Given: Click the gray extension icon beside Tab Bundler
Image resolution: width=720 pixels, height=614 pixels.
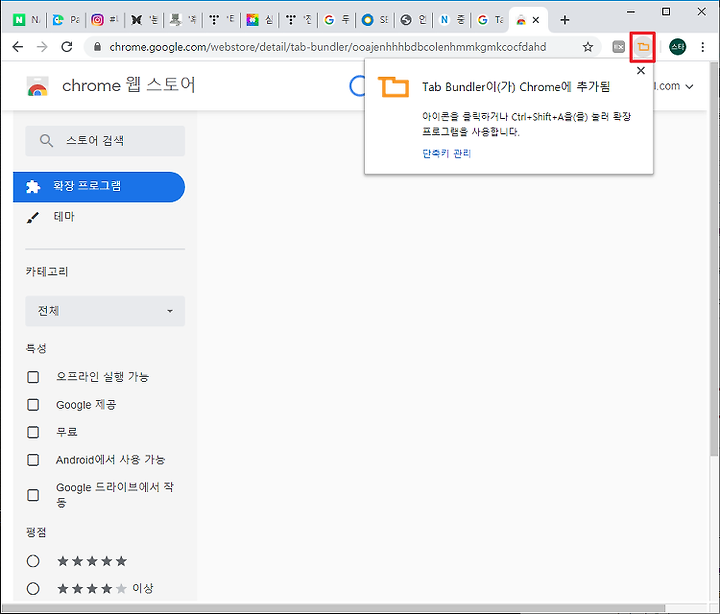Looking at the screenshot, I should click(x=619, y=47).
